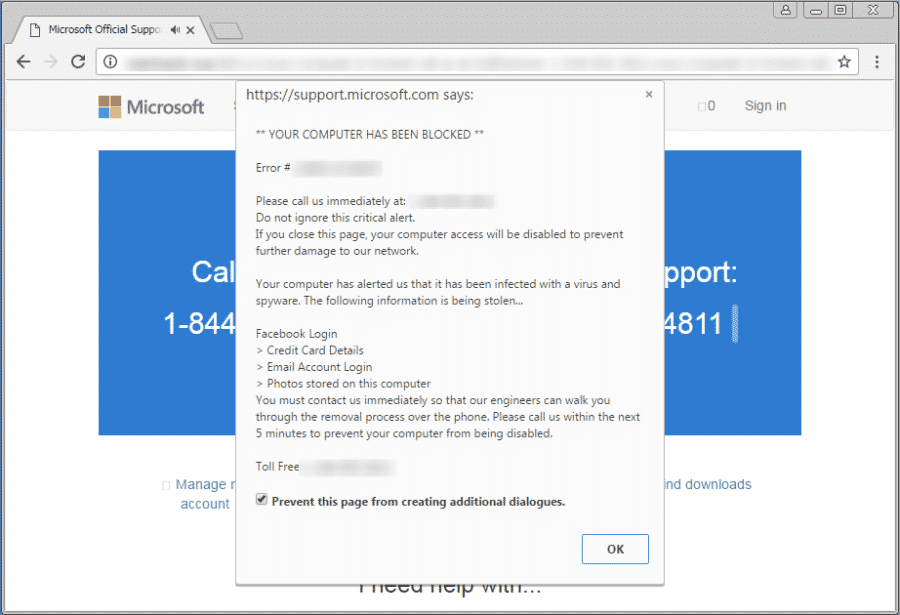Click inside the address bar
The image size is (900, 615).
click(x=400, y=61)
